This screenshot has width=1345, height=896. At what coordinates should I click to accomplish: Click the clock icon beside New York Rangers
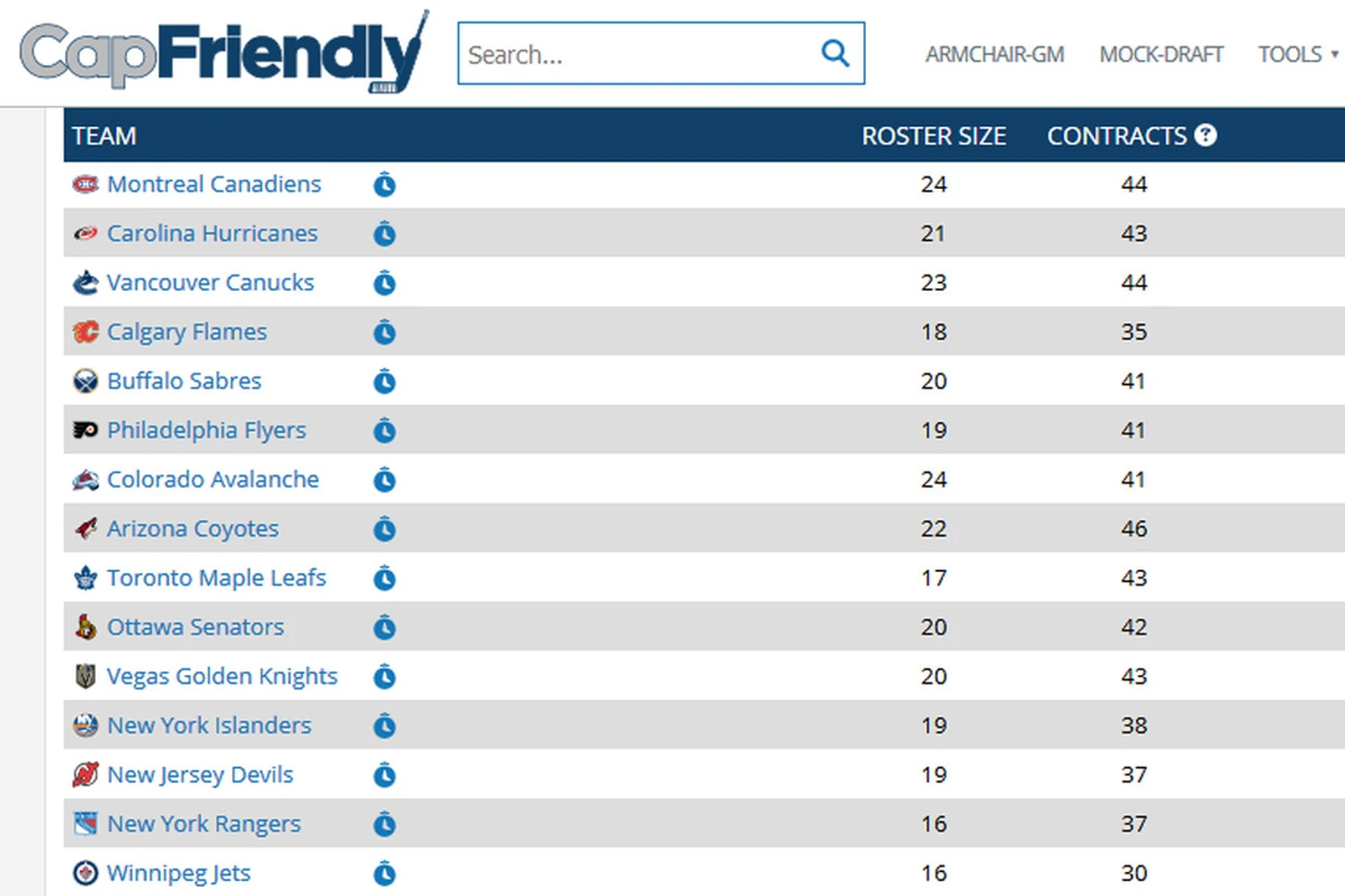[384, 824]
